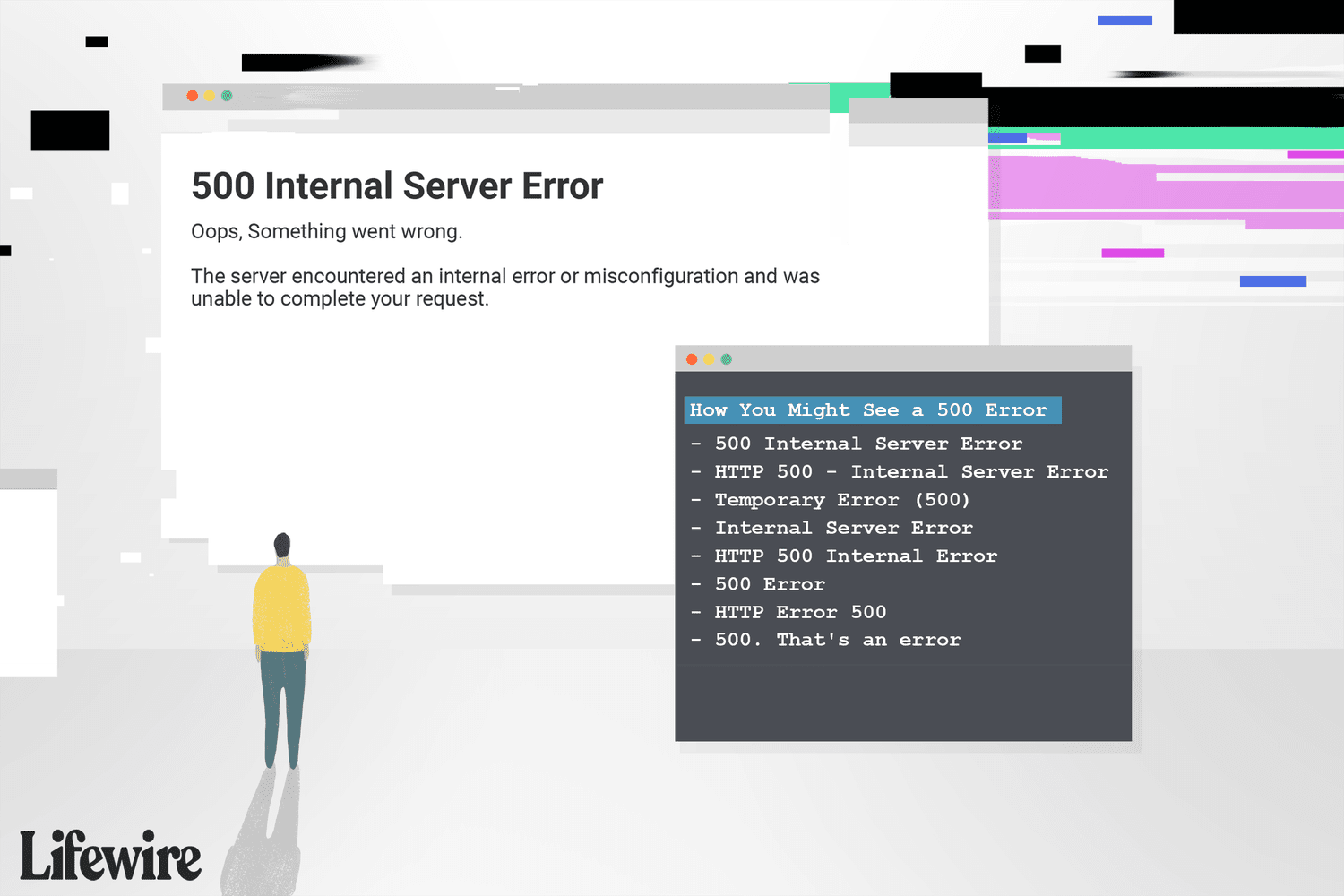
Task: Click the 'How You Might See a 500 Error' header
Action: click(x=873, y=410)
